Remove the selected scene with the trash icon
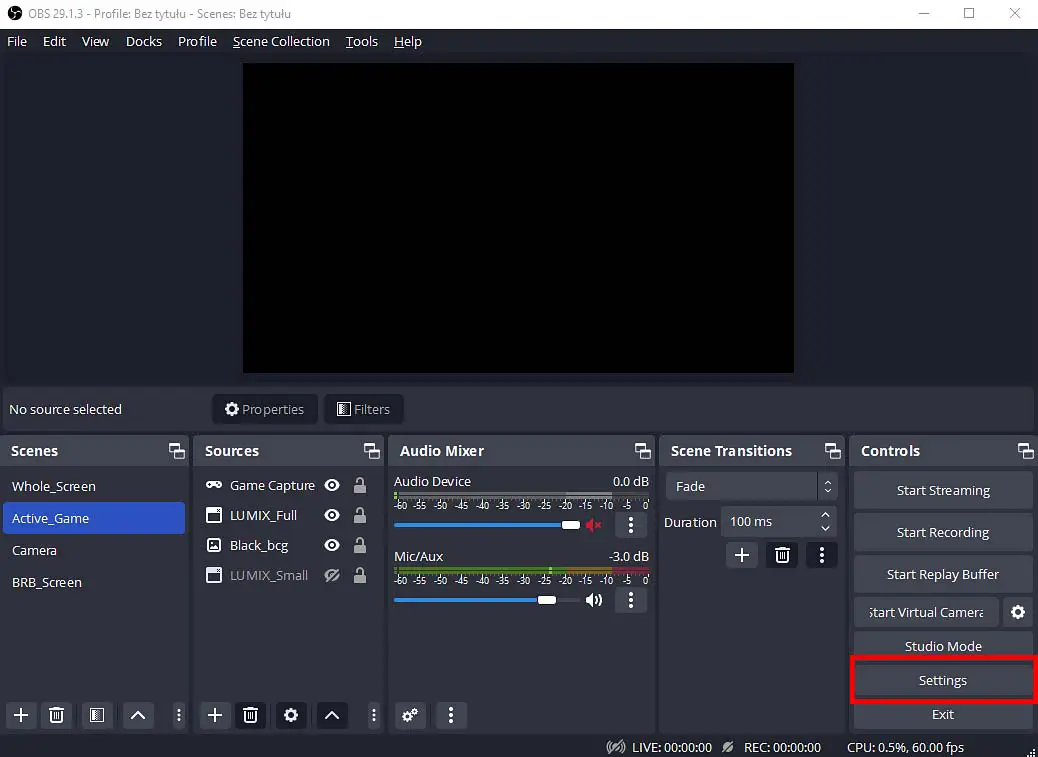 click(57, 715)
